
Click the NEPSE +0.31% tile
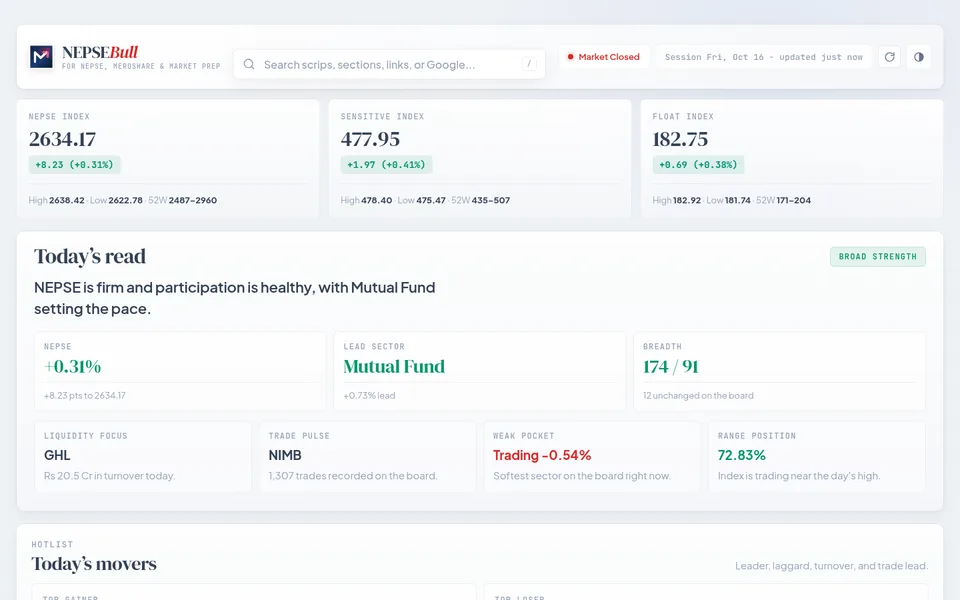[x=180, y=371]
